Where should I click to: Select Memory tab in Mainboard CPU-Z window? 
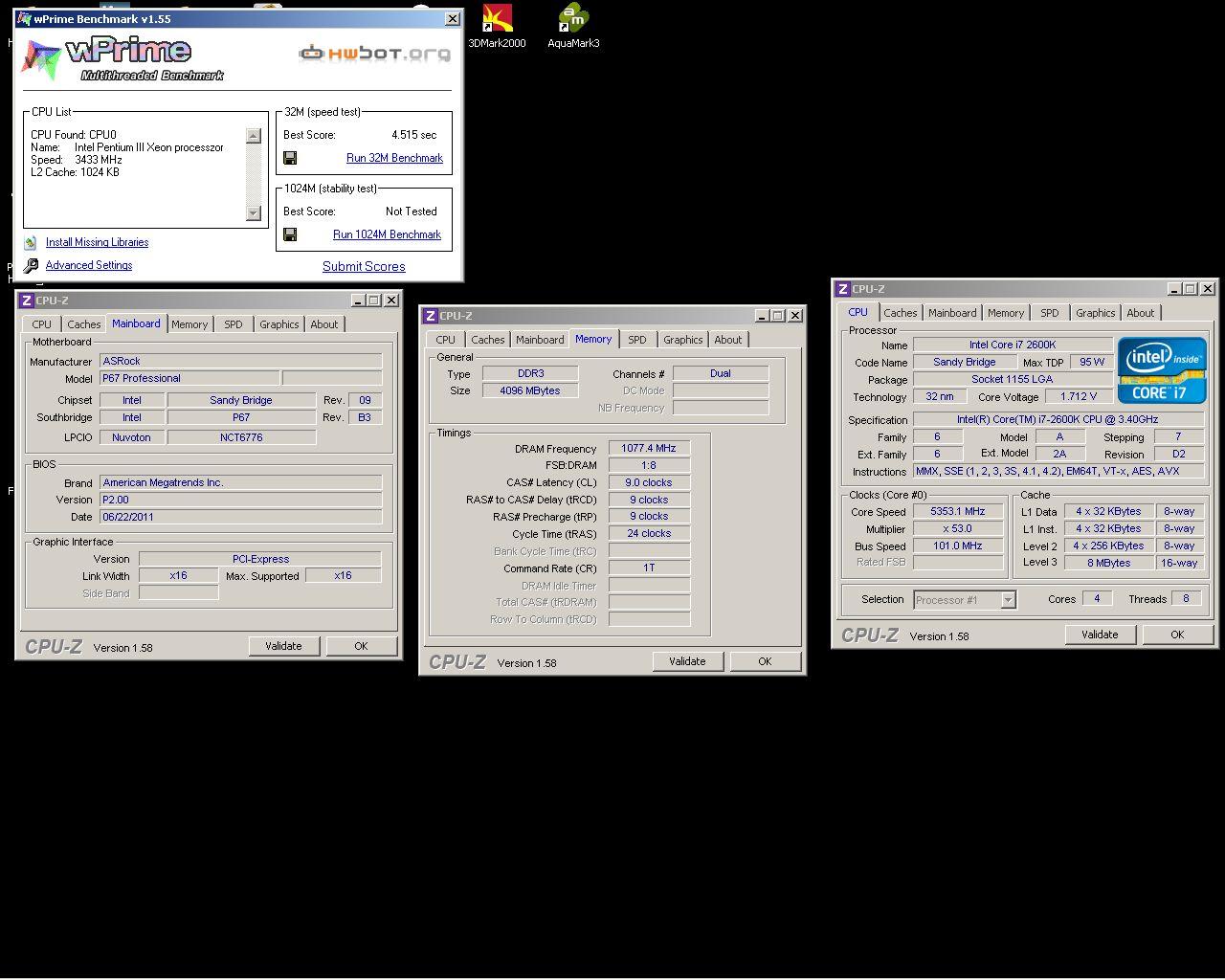pyautogui.click(x=189, y=324)
